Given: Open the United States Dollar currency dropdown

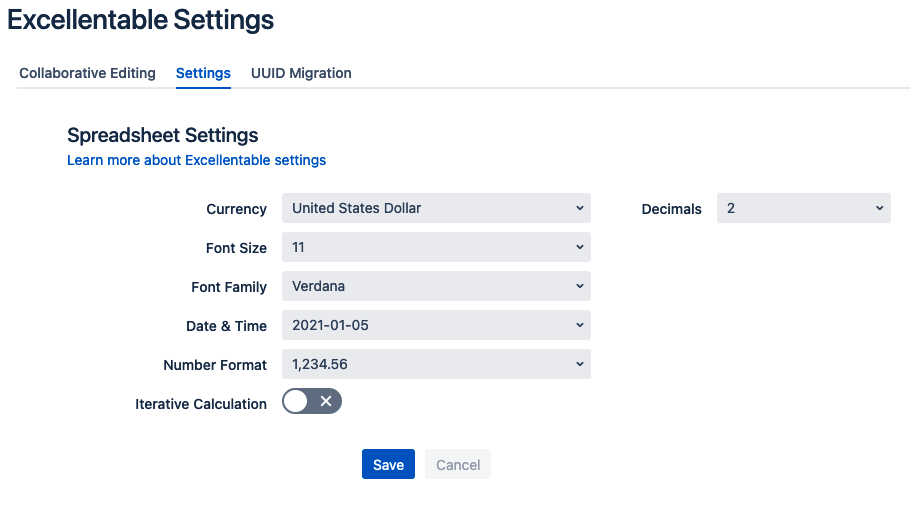Looking at the screenshot, I should click(436, 208).
